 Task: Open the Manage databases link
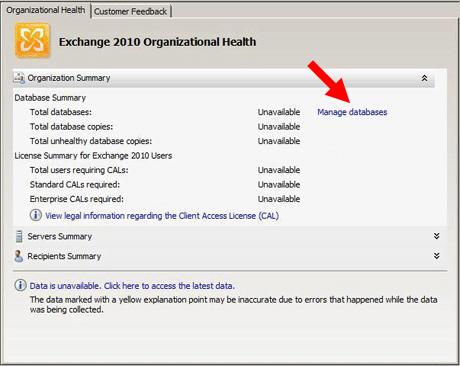(x=352, y=112)
